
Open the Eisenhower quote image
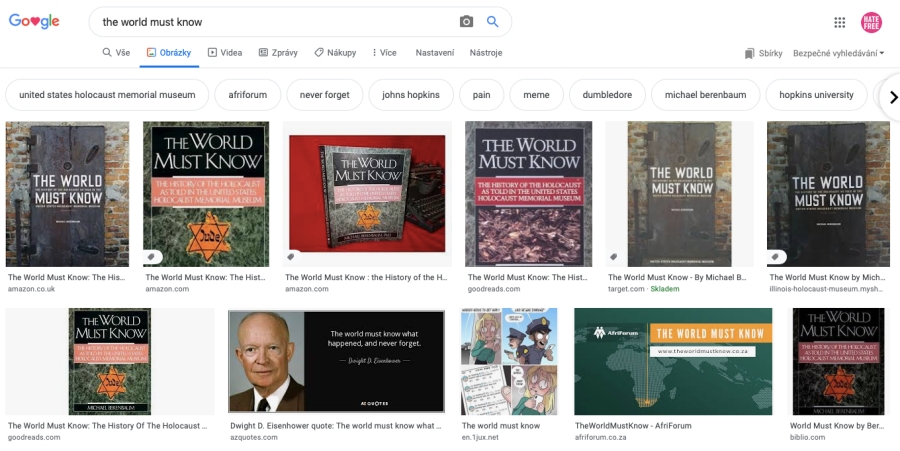click(336, 361)
